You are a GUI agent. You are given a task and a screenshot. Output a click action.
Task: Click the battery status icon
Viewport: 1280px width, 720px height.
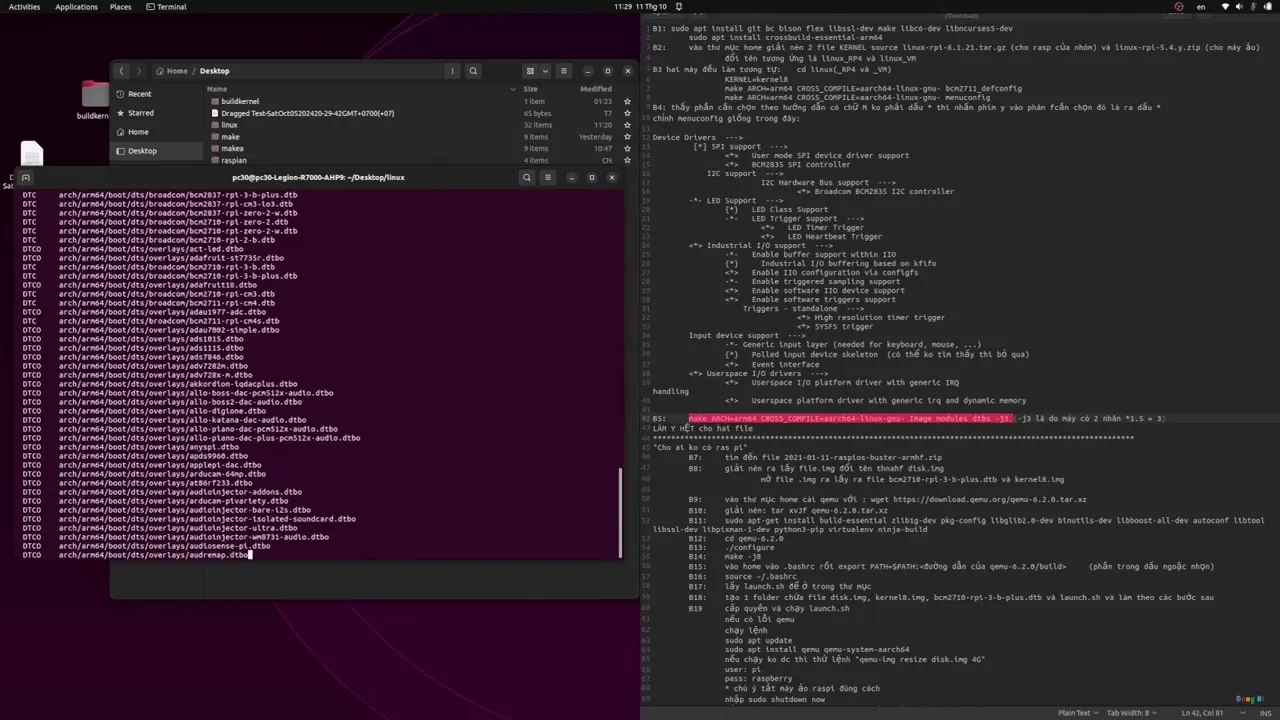(1268, 7)
